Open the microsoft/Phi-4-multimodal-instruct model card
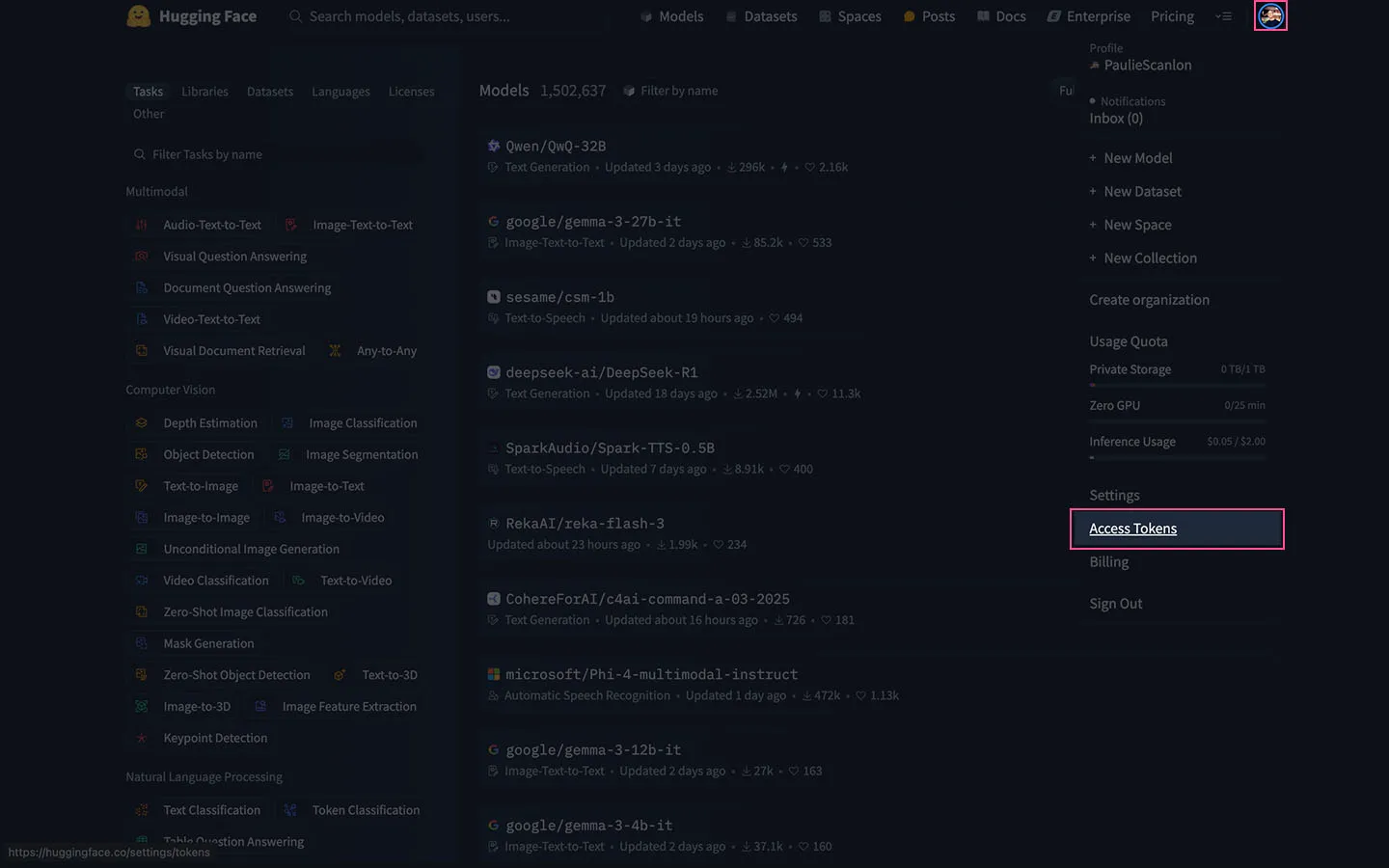This screenshot has width=1389, height=868. click(651, 674)
